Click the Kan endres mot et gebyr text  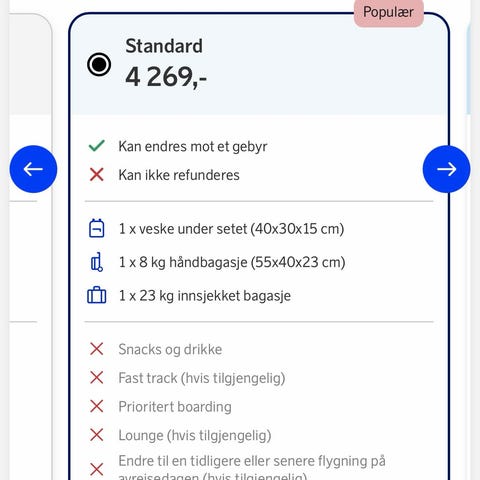click(x=193, y=147)
